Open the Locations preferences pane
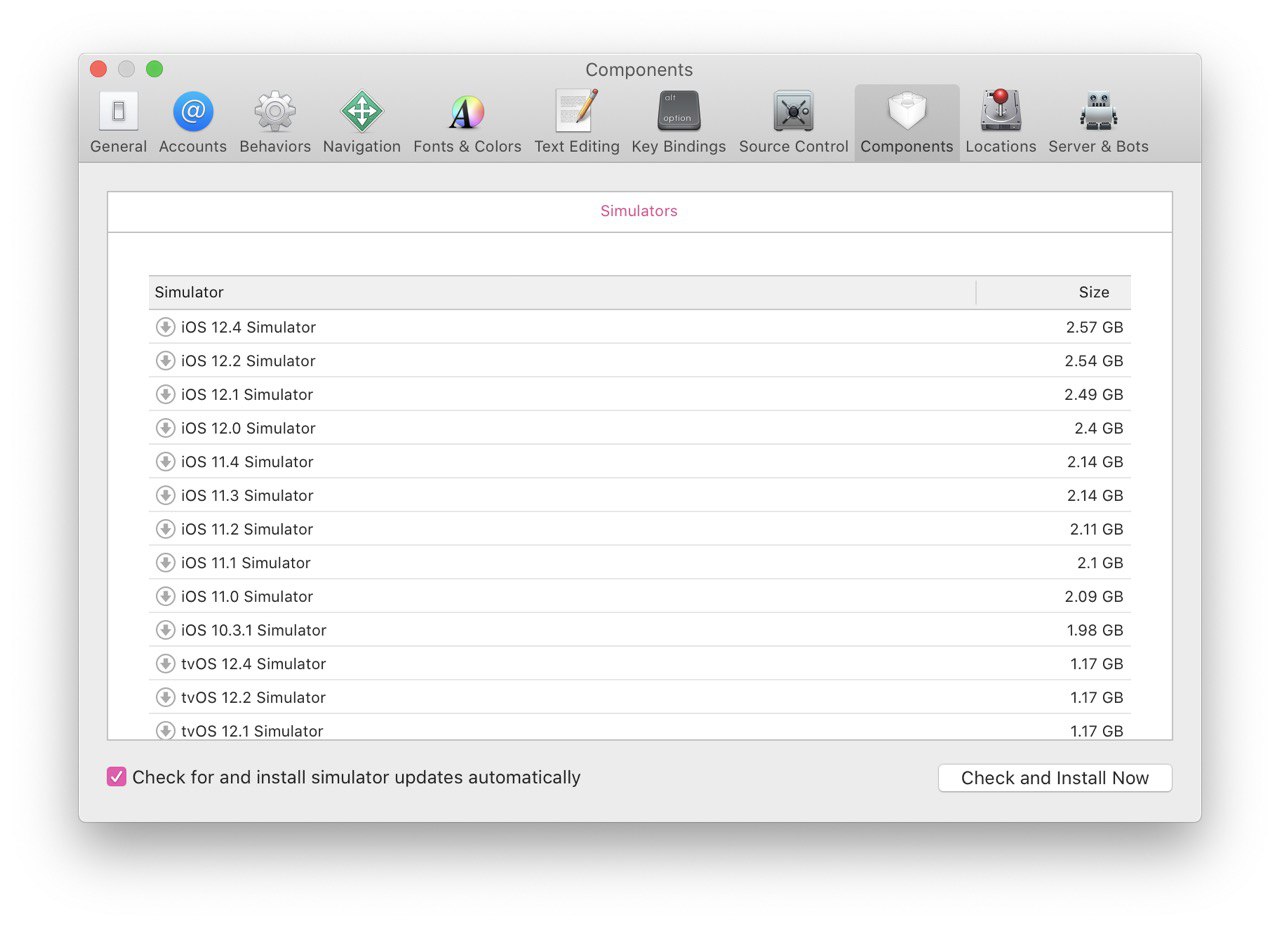This screenshot has height=926, width=1280. 1001,123
